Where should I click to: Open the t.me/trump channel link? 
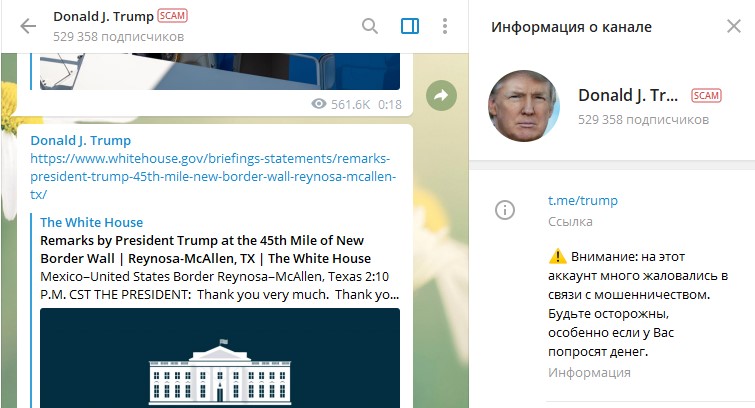pos(583,200)
